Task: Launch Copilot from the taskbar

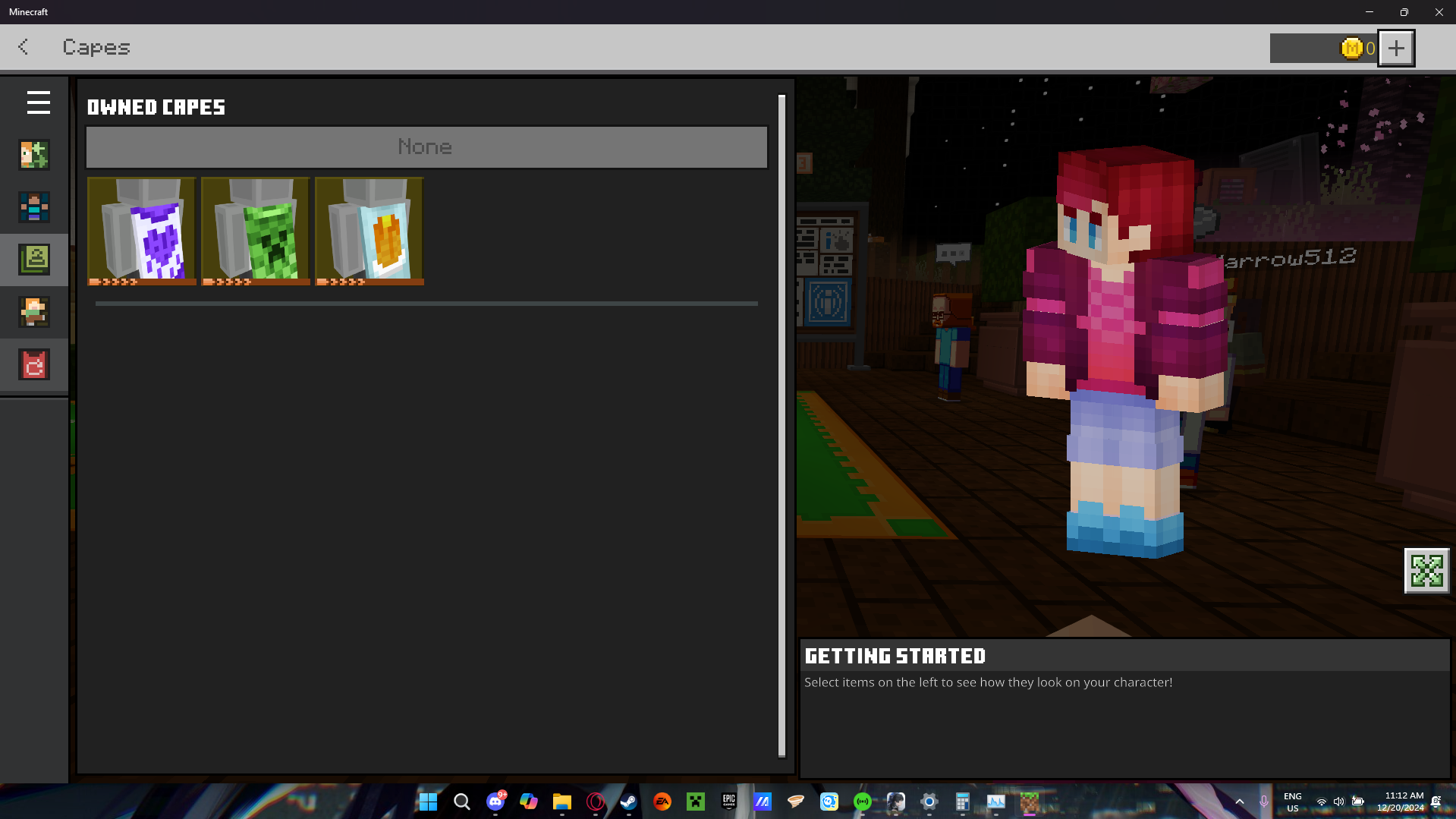Action: pos(529,802)
